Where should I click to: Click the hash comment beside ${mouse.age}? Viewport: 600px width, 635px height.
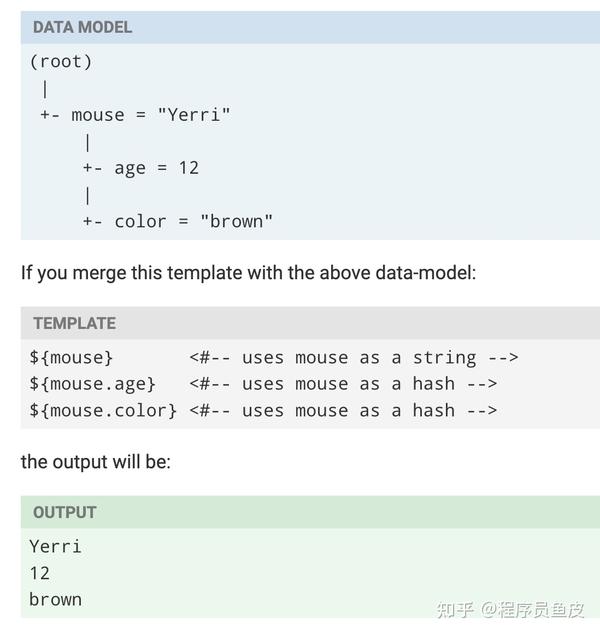point(343,384)
